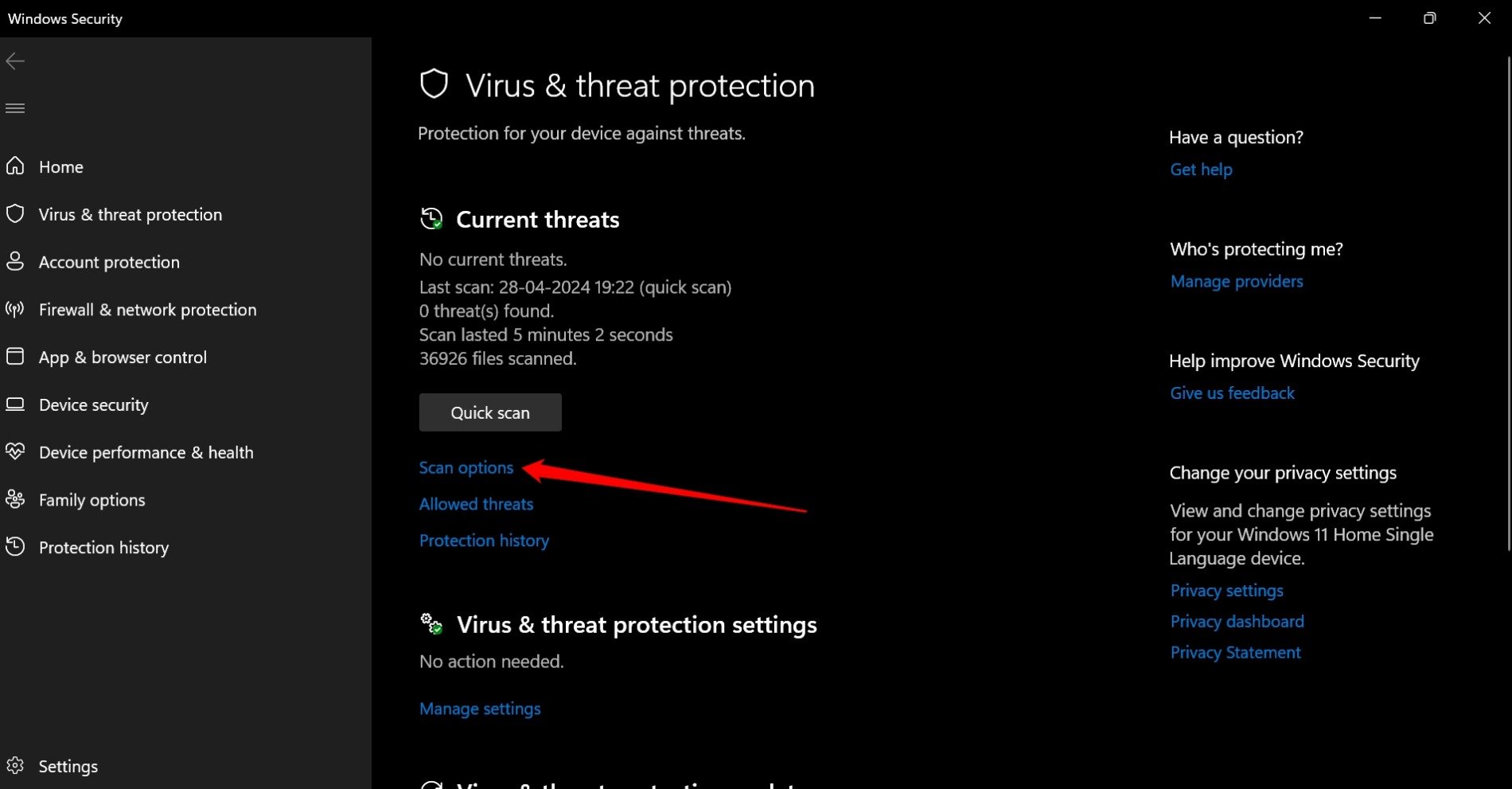Start a Quick scan

[489, 412]
